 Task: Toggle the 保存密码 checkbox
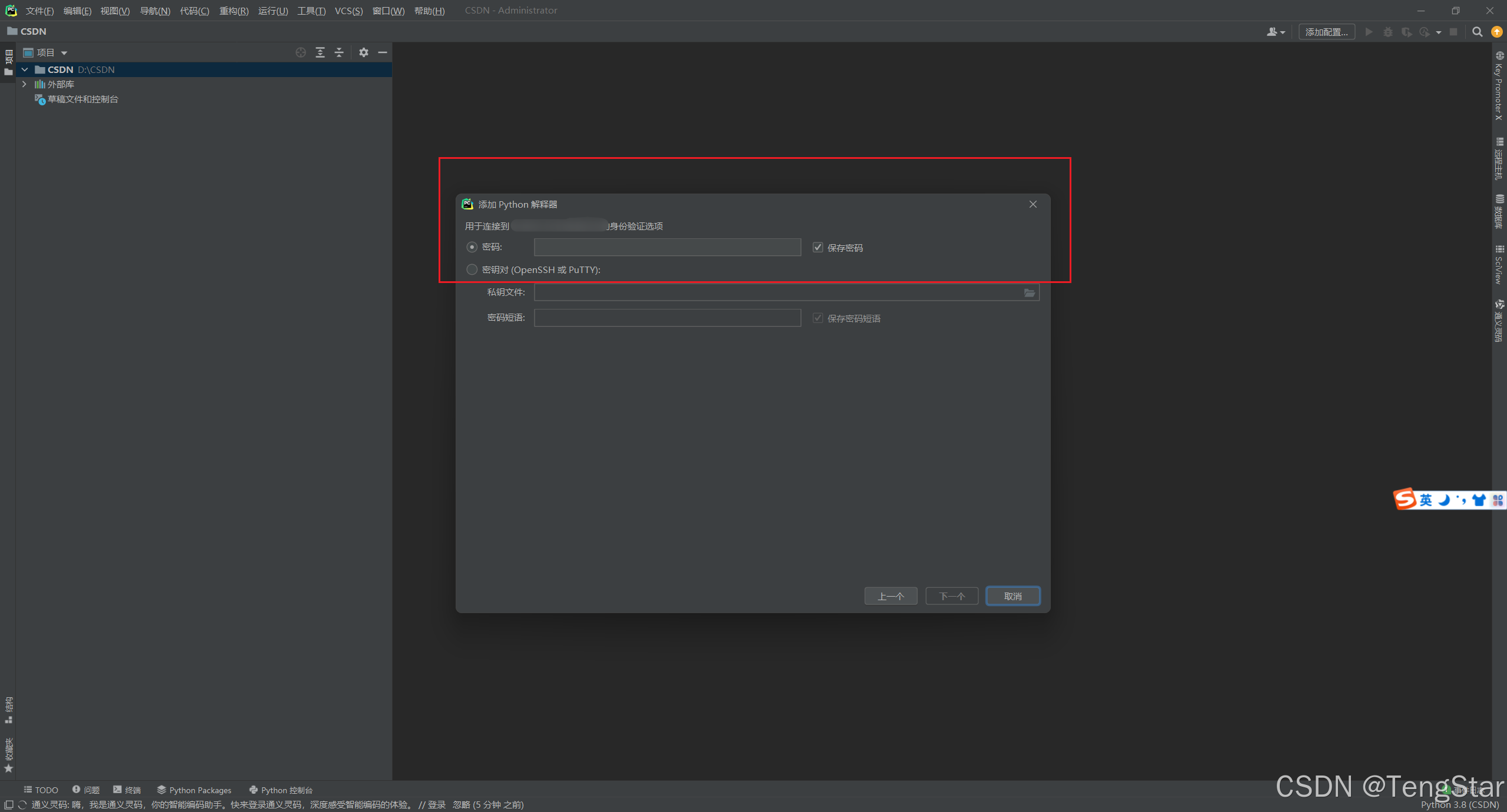pos(818,247)
